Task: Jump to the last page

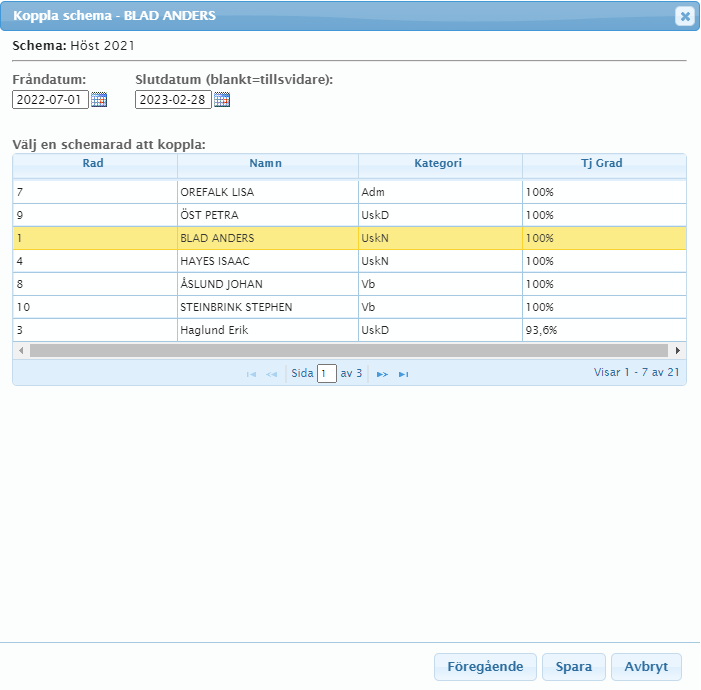Action: (404, 374)
